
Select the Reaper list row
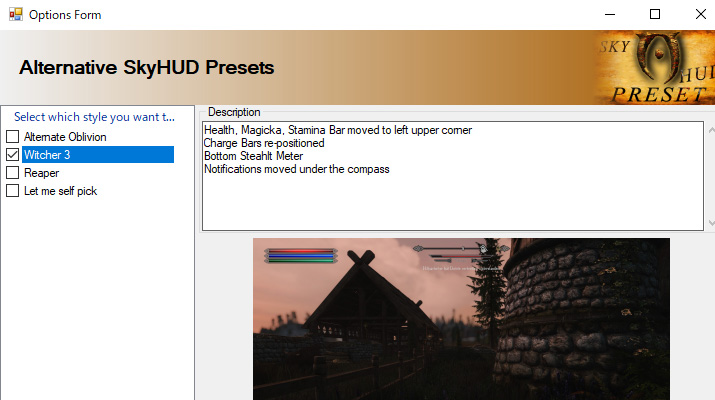(x=41, y=173)
